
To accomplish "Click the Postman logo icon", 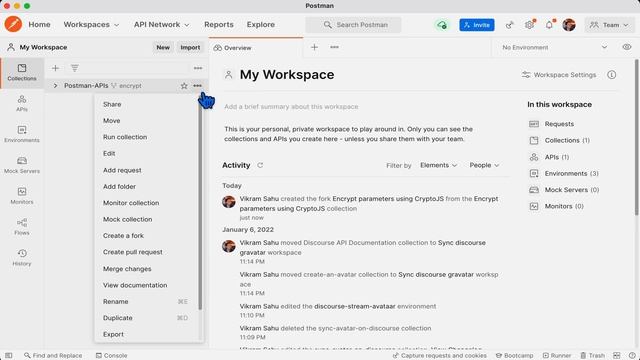I will (x=13, y=24).
